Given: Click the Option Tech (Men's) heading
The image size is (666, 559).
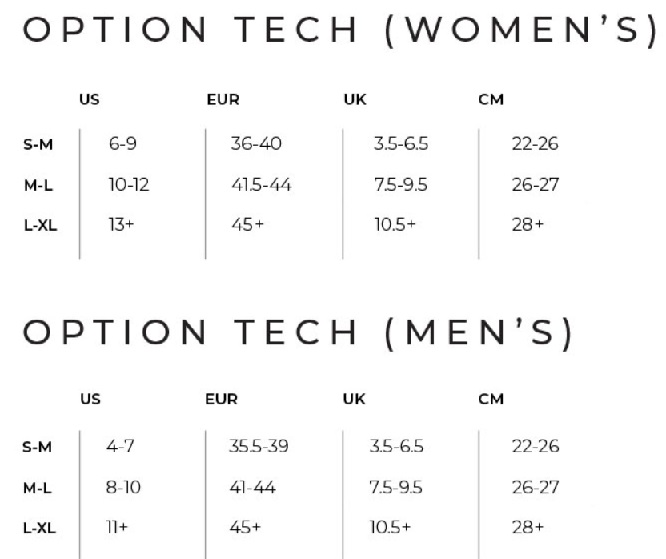Looking at the screenshot, I should click(x=299, y=332).
